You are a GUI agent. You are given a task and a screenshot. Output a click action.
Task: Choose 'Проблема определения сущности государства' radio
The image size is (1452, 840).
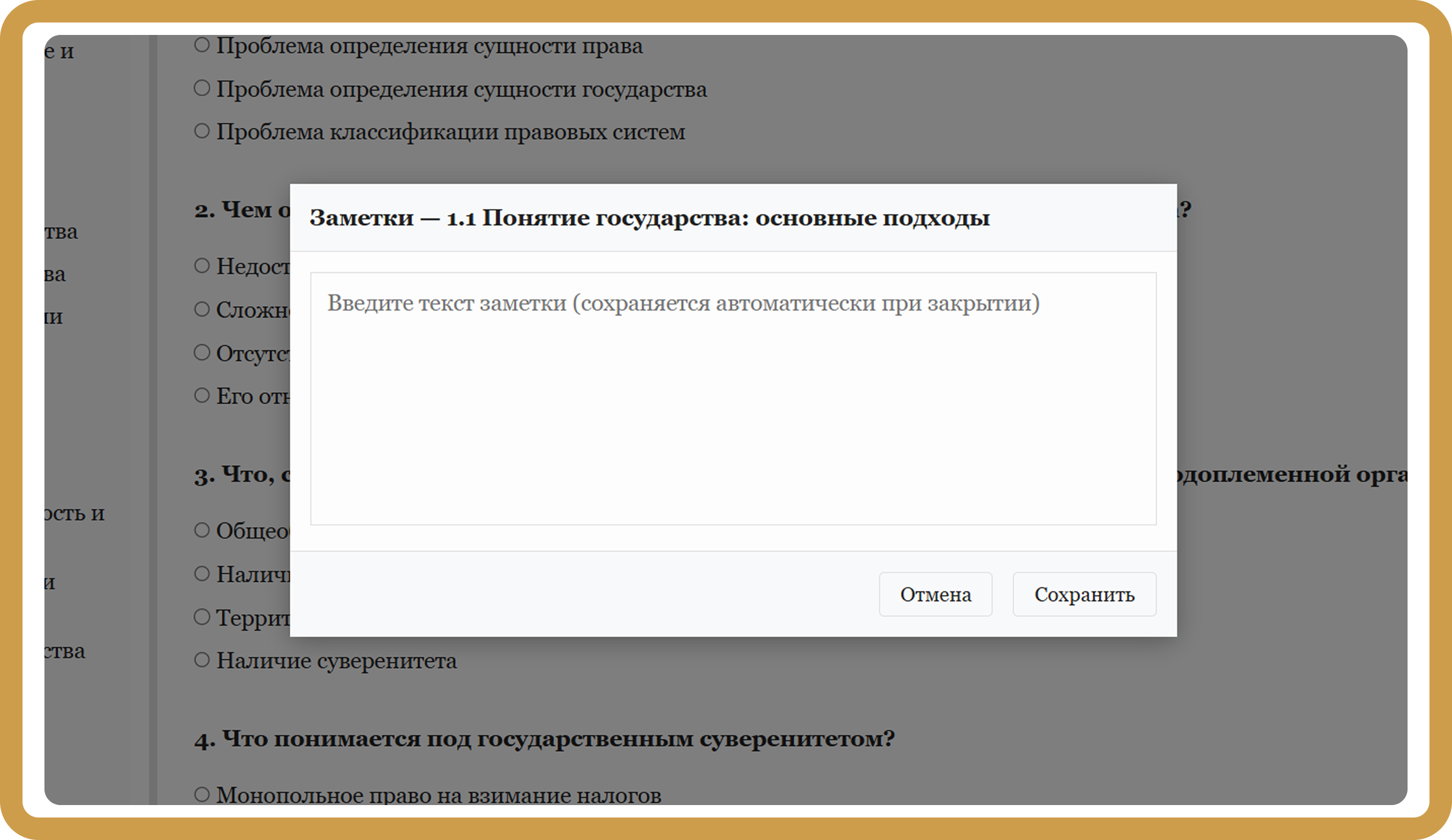pos(202,89)
